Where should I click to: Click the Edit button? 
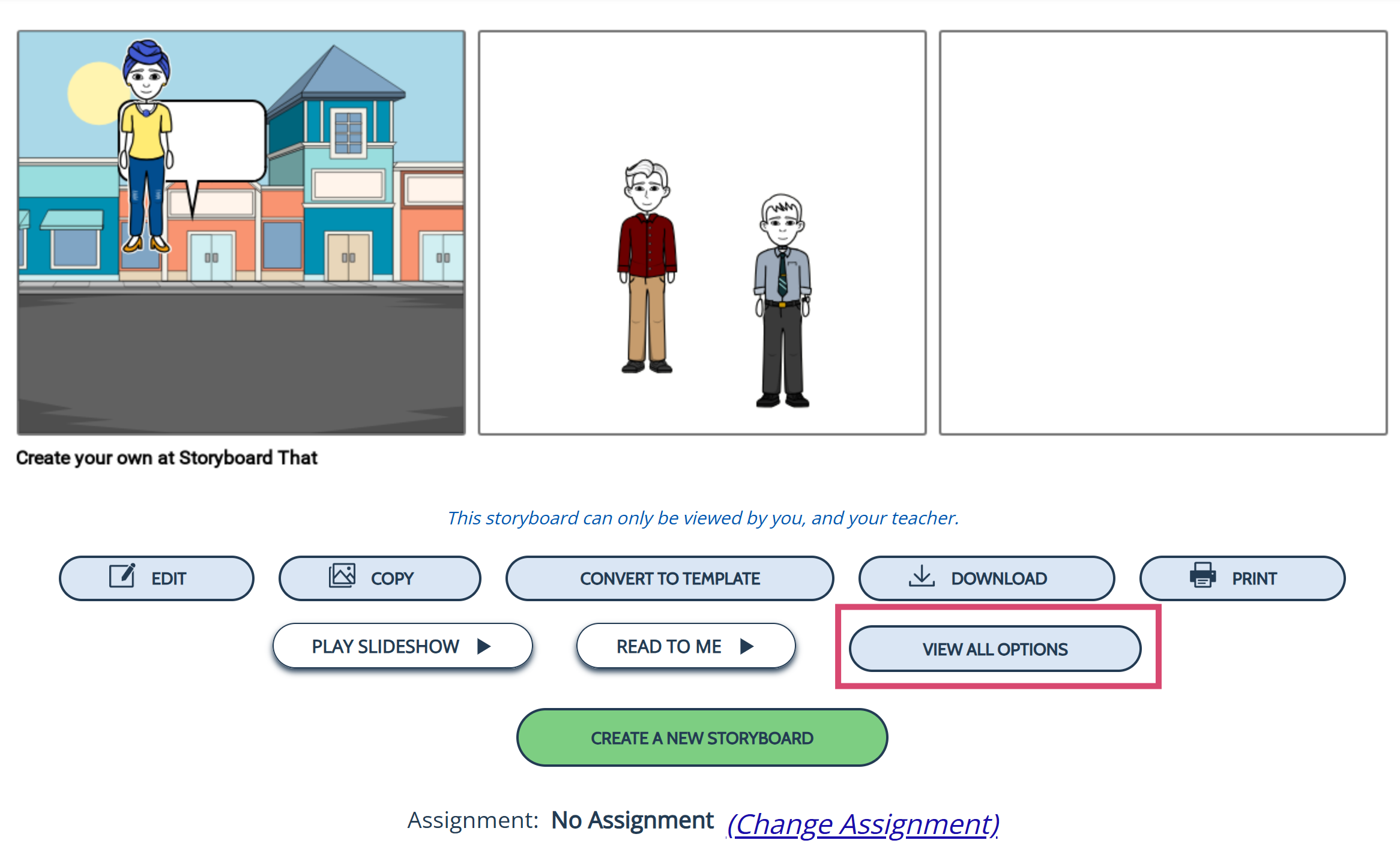pos(156,578)
